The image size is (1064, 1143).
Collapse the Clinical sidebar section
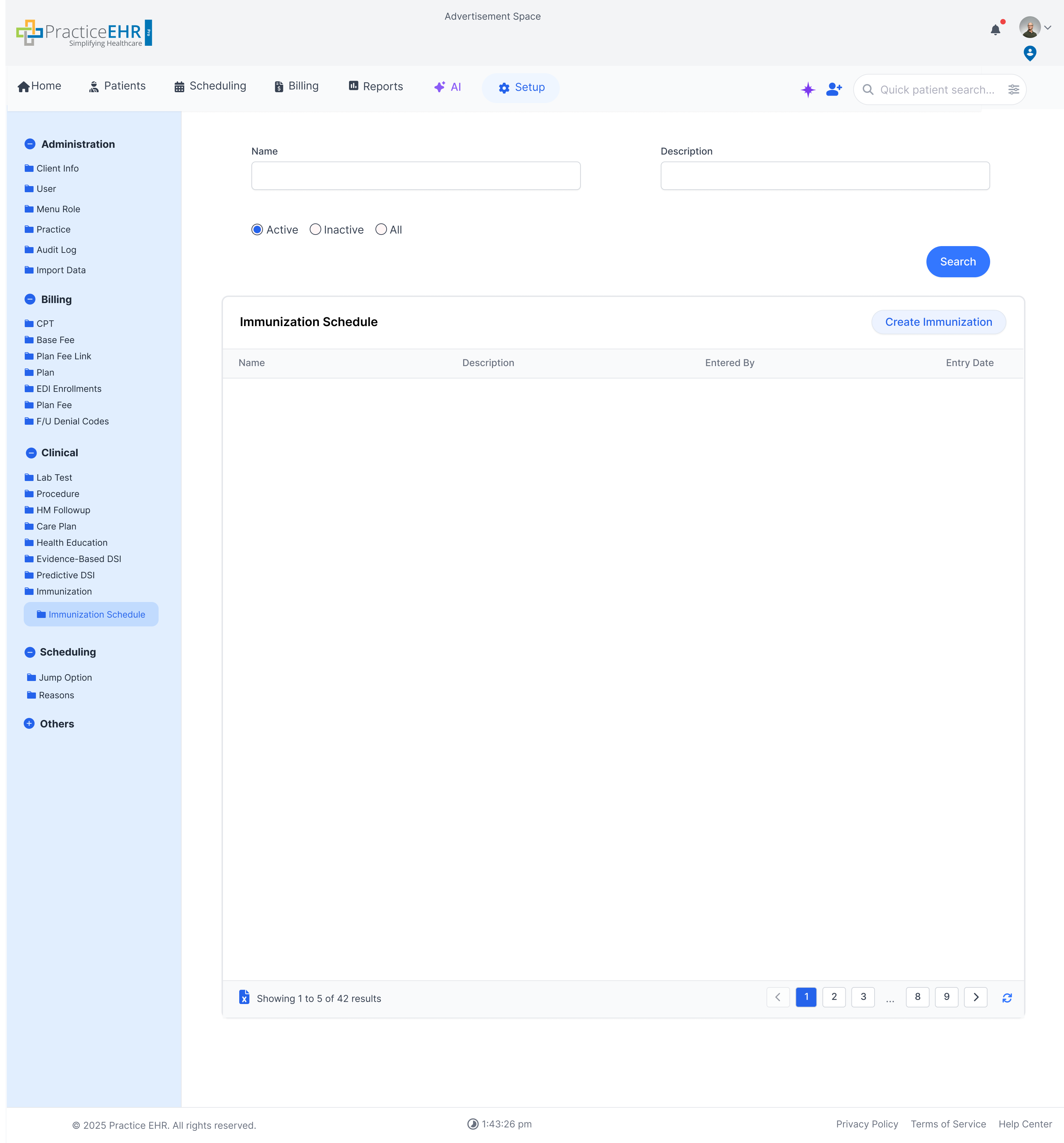coord(31,453)
